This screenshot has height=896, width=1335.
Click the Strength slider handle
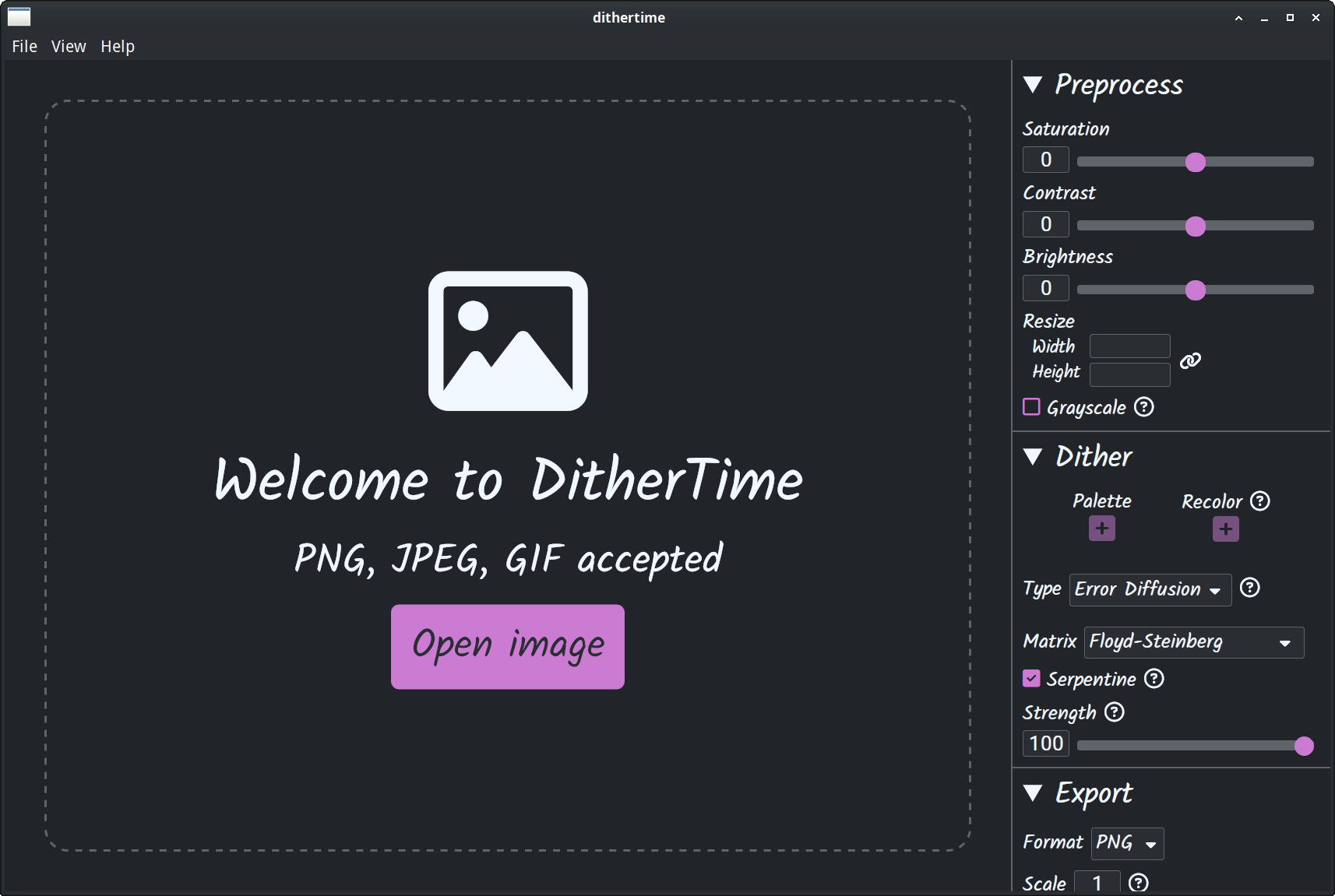(1304, 746)
